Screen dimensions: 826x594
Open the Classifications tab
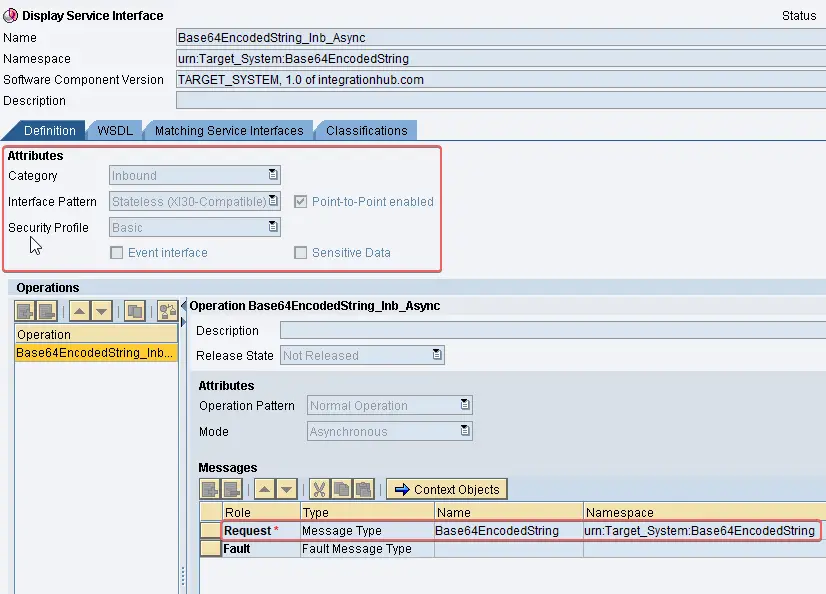(x=367, y=131)
